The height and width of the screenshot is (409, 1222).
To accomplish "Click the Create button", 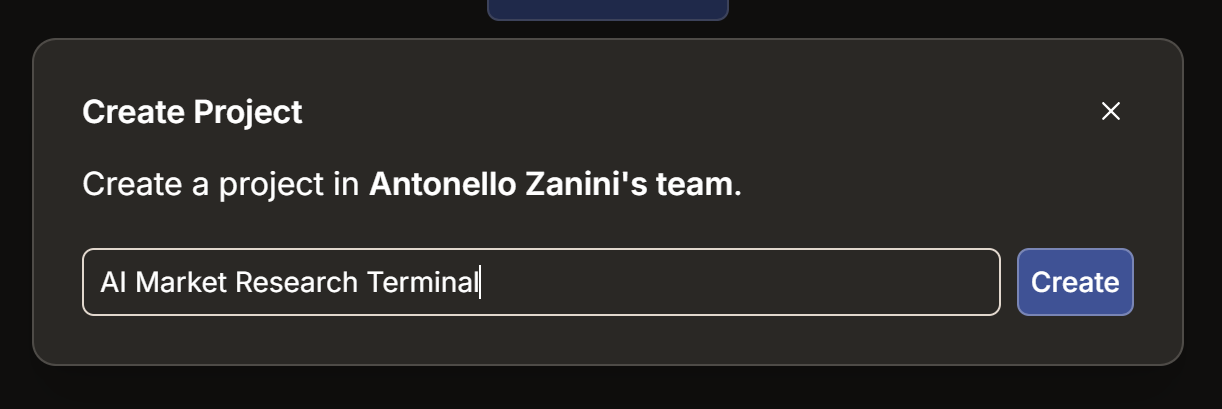I will [1075, 282].
